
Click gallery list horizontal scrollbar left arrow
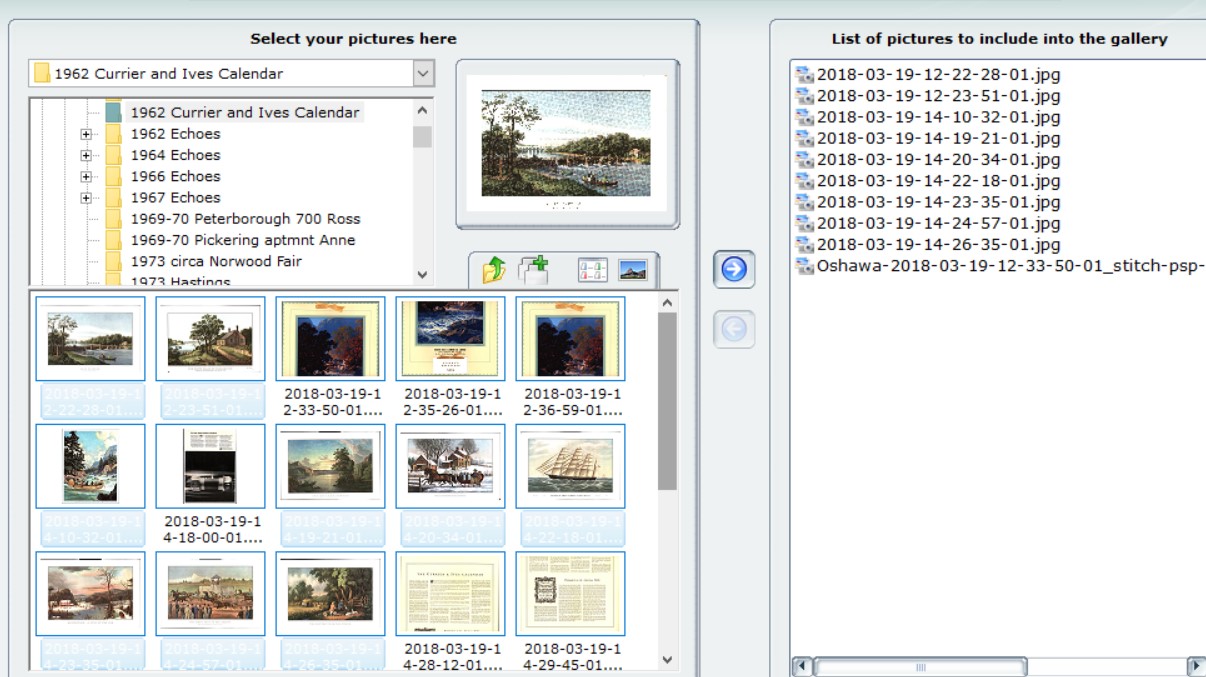[801, 666]
